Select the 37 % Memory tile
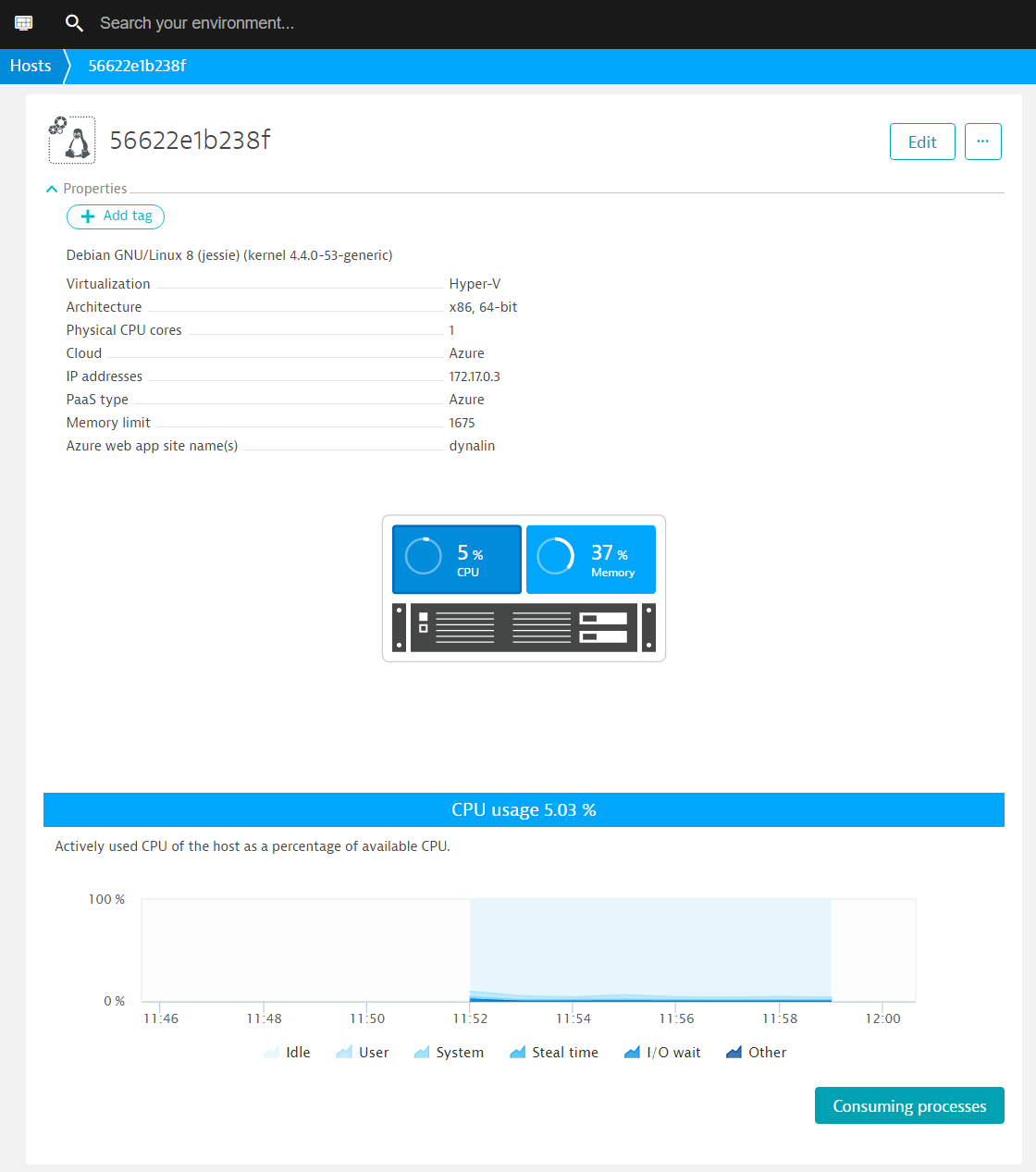1036x1172 pixels. (x=591, y=560)
